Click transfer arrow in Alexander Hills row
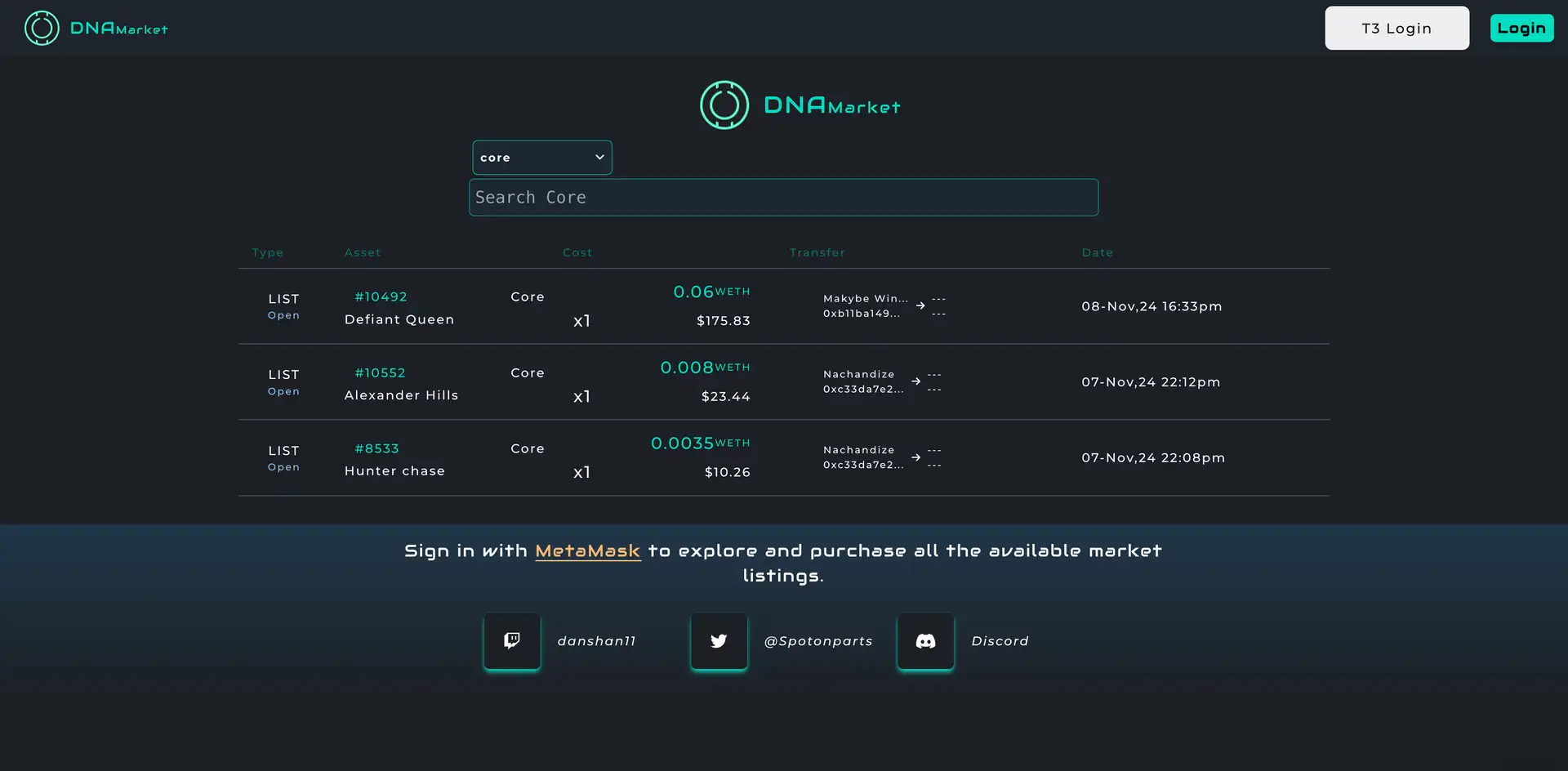 click(916, 381)
